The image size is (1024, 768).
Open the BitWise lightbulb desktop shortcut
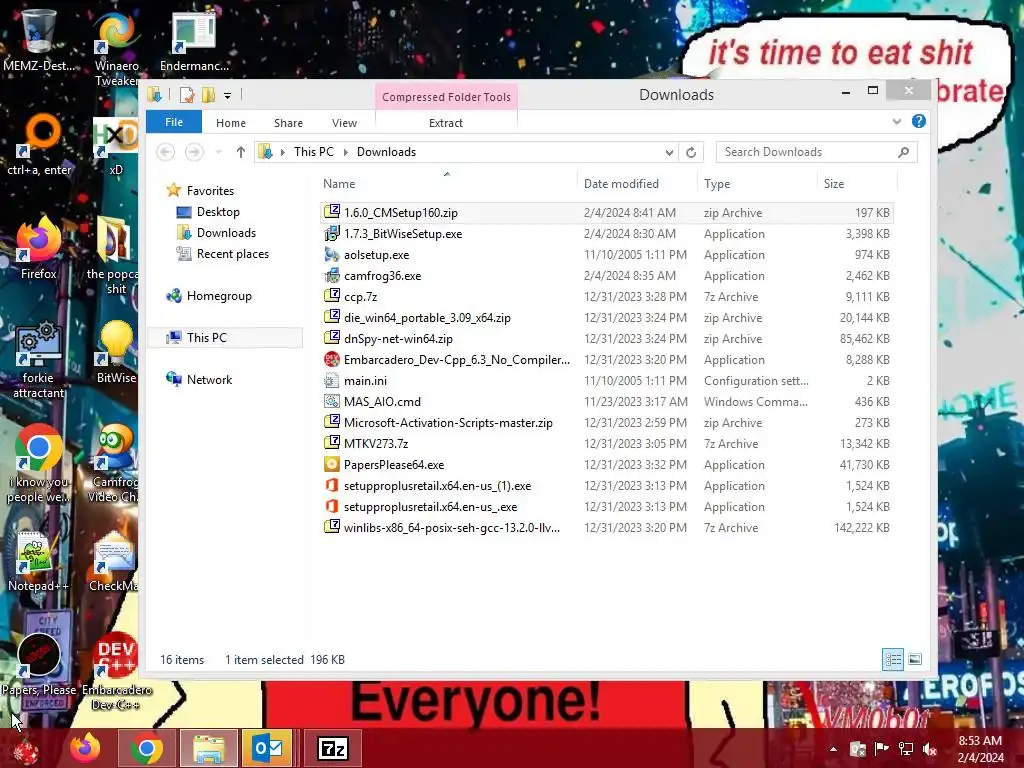click(116, 351)
